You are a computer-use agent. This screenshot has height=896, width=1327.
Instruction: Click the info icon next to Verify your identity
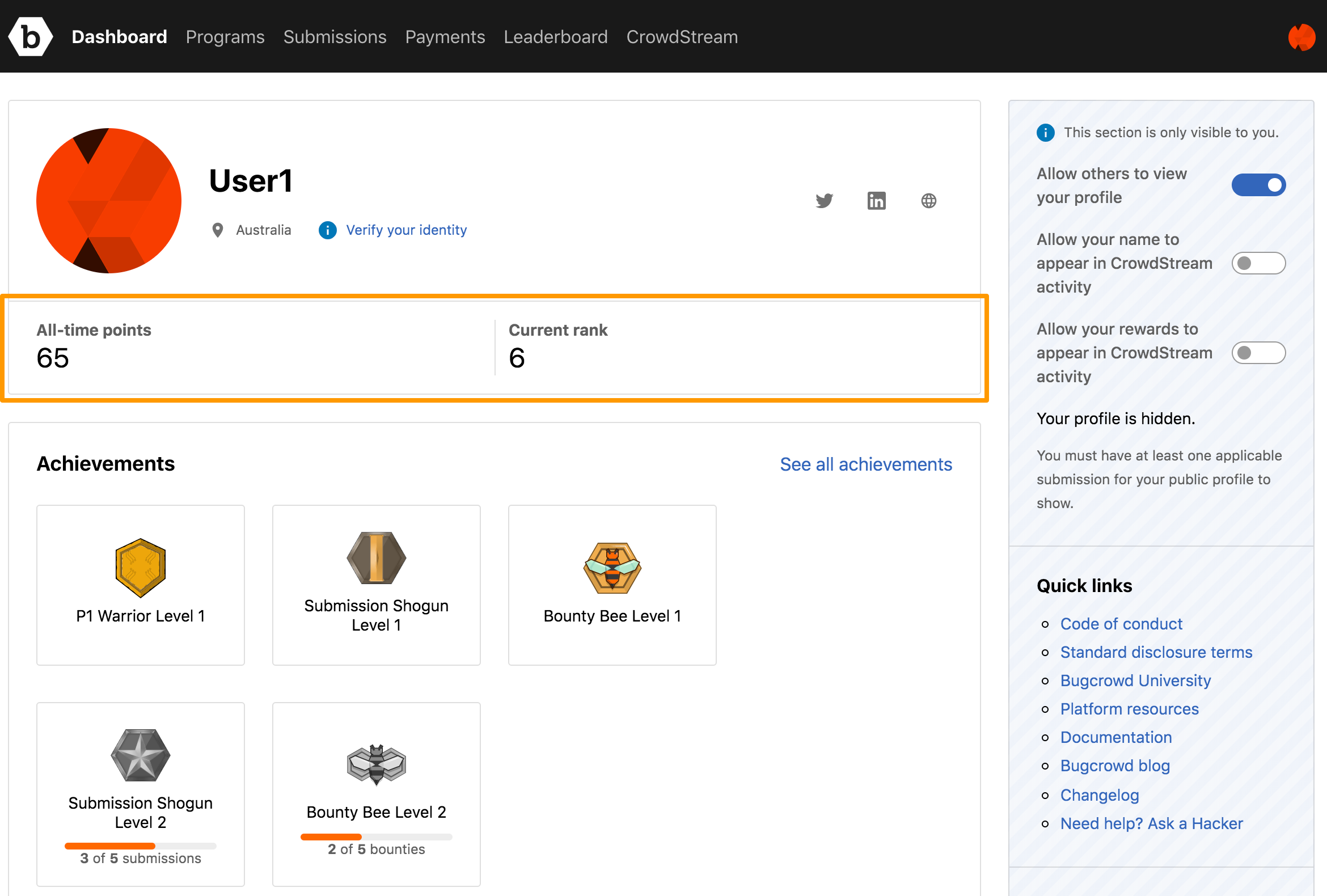coord(327,230)
